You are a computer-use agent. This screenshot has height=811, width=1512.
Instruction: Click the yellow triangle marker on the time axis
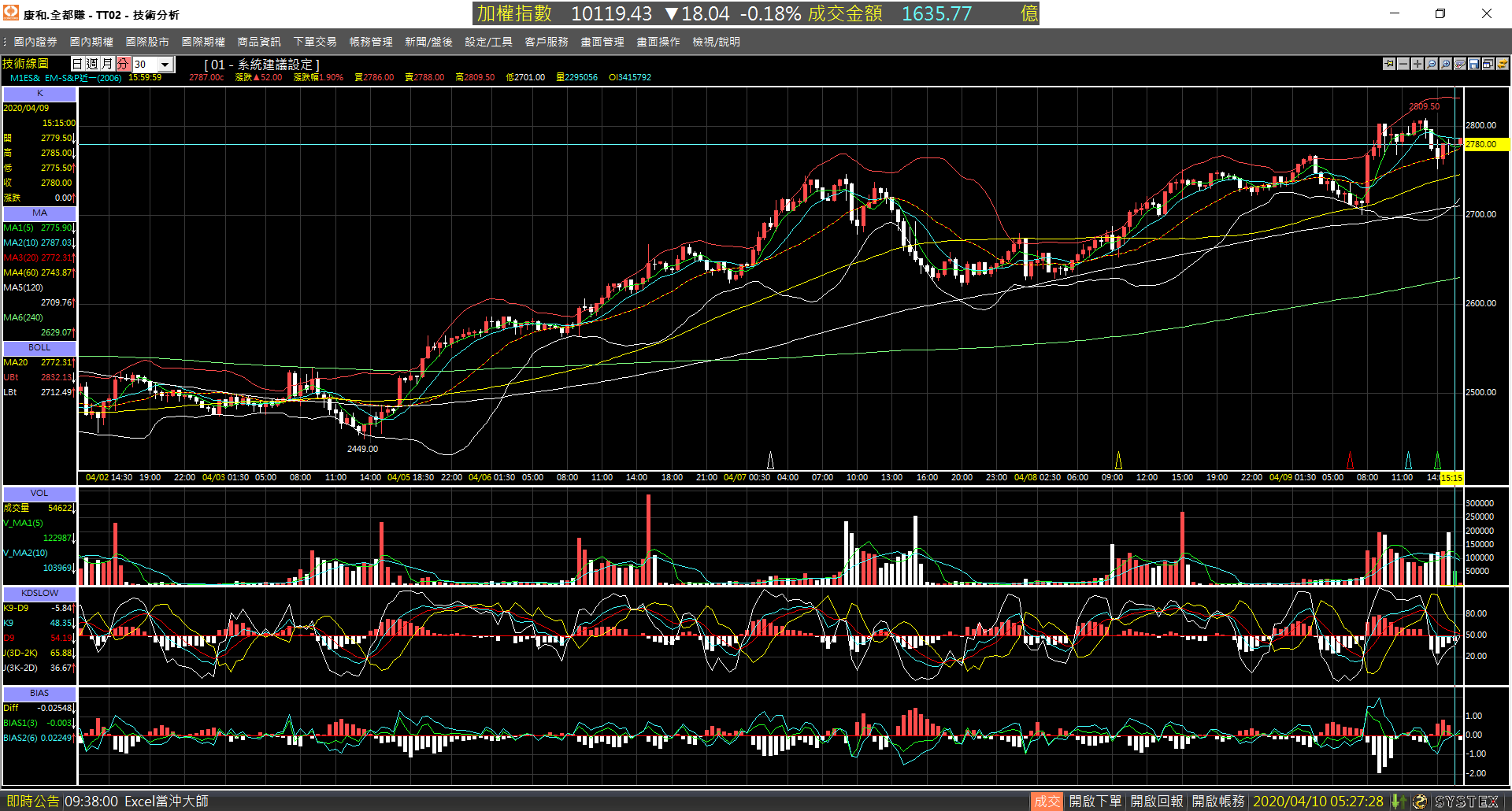[x=1118, y=460]
